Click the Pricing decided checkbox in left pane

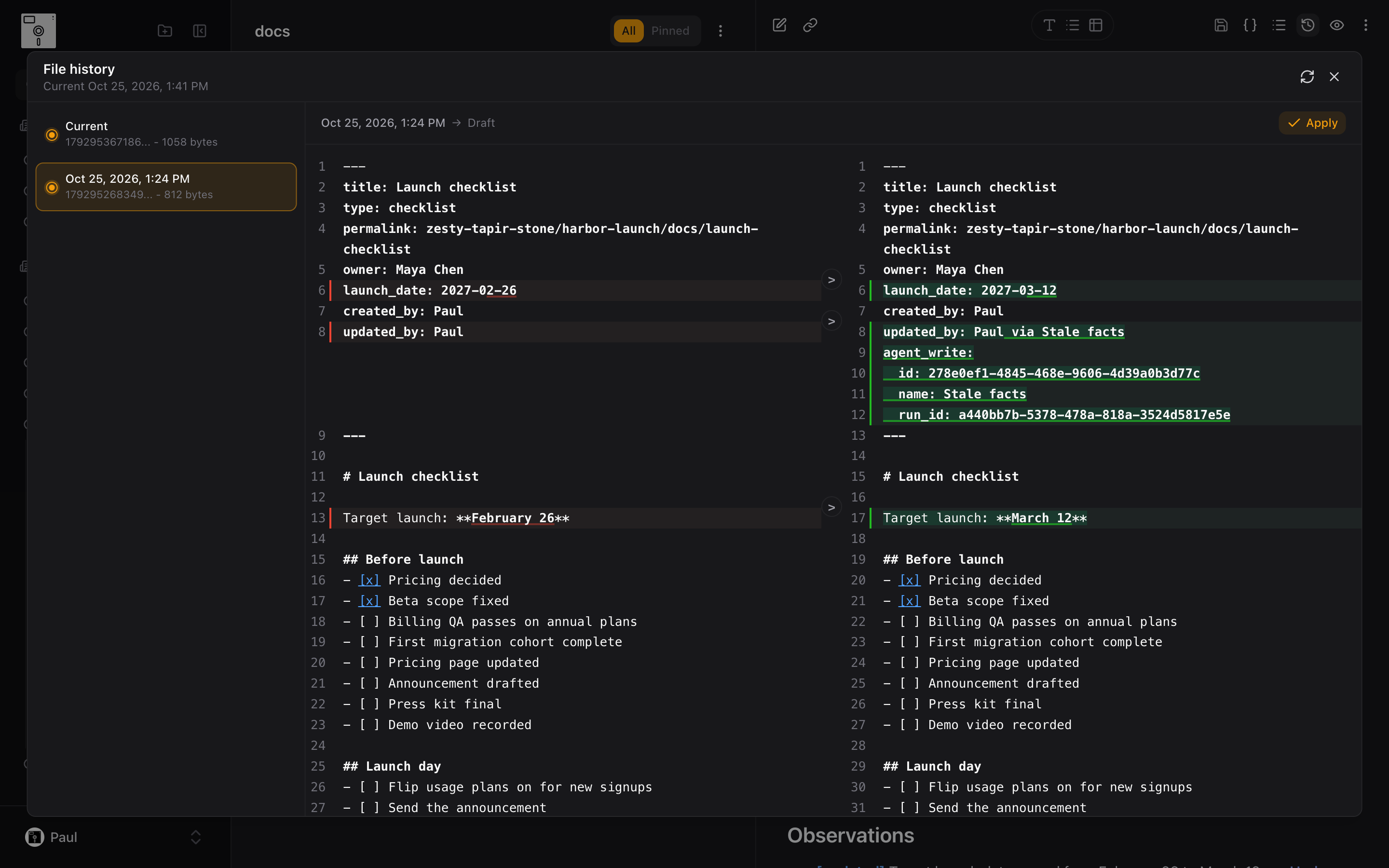(x=369, y=580)
